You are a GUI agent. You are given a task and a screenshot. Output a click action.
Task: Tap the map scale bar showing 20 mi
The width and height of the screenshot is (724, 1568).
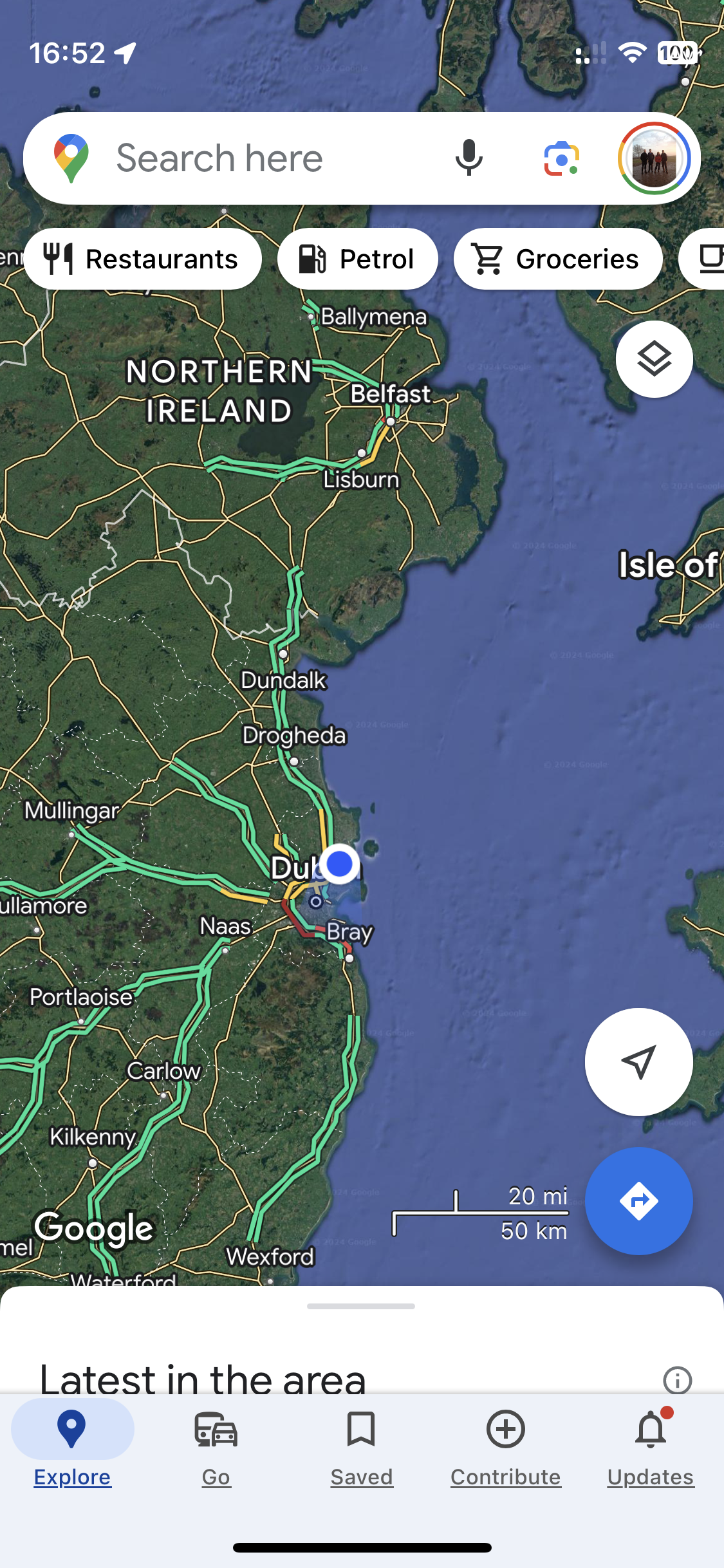coord(480,1213)
